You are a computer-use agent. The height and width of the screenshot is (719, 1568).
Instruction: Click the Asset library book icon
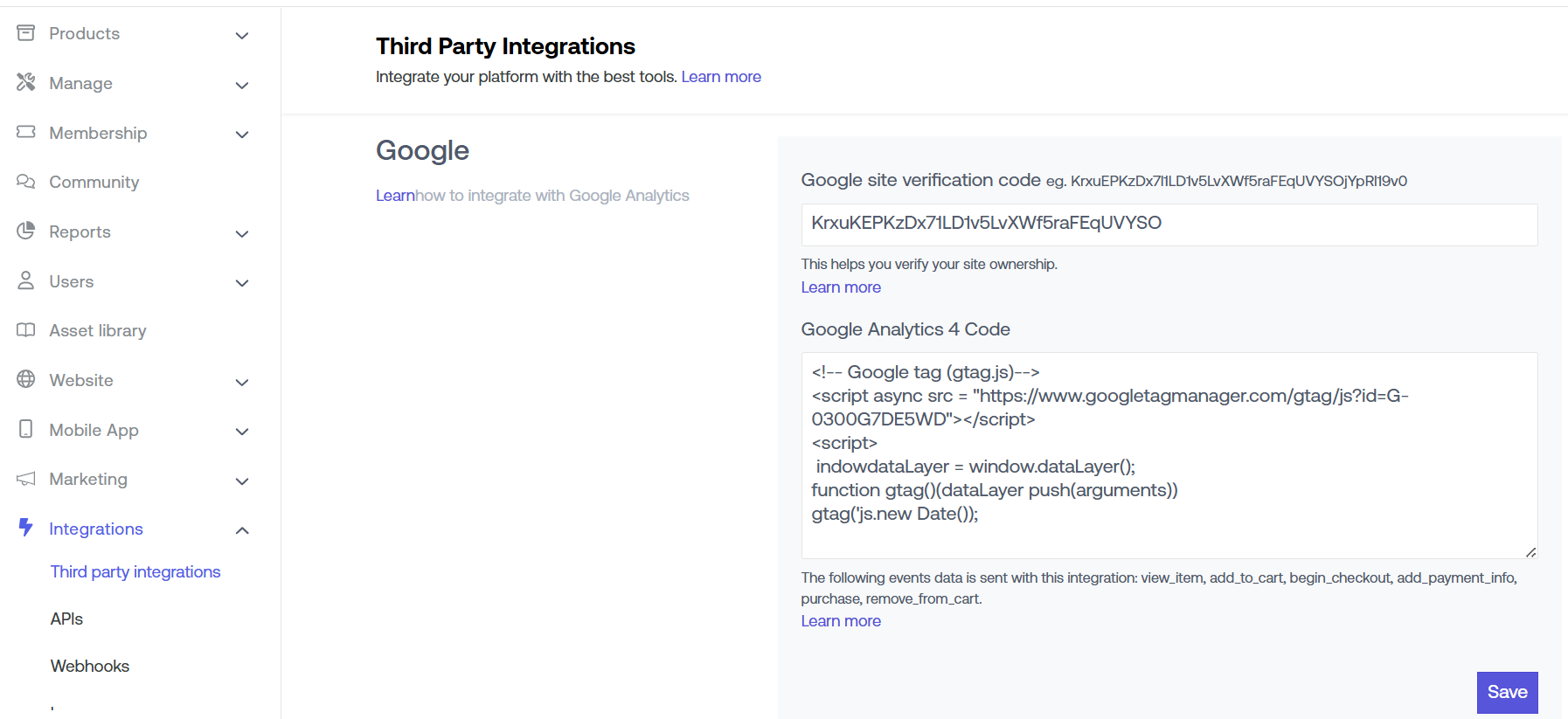[26, 330]
